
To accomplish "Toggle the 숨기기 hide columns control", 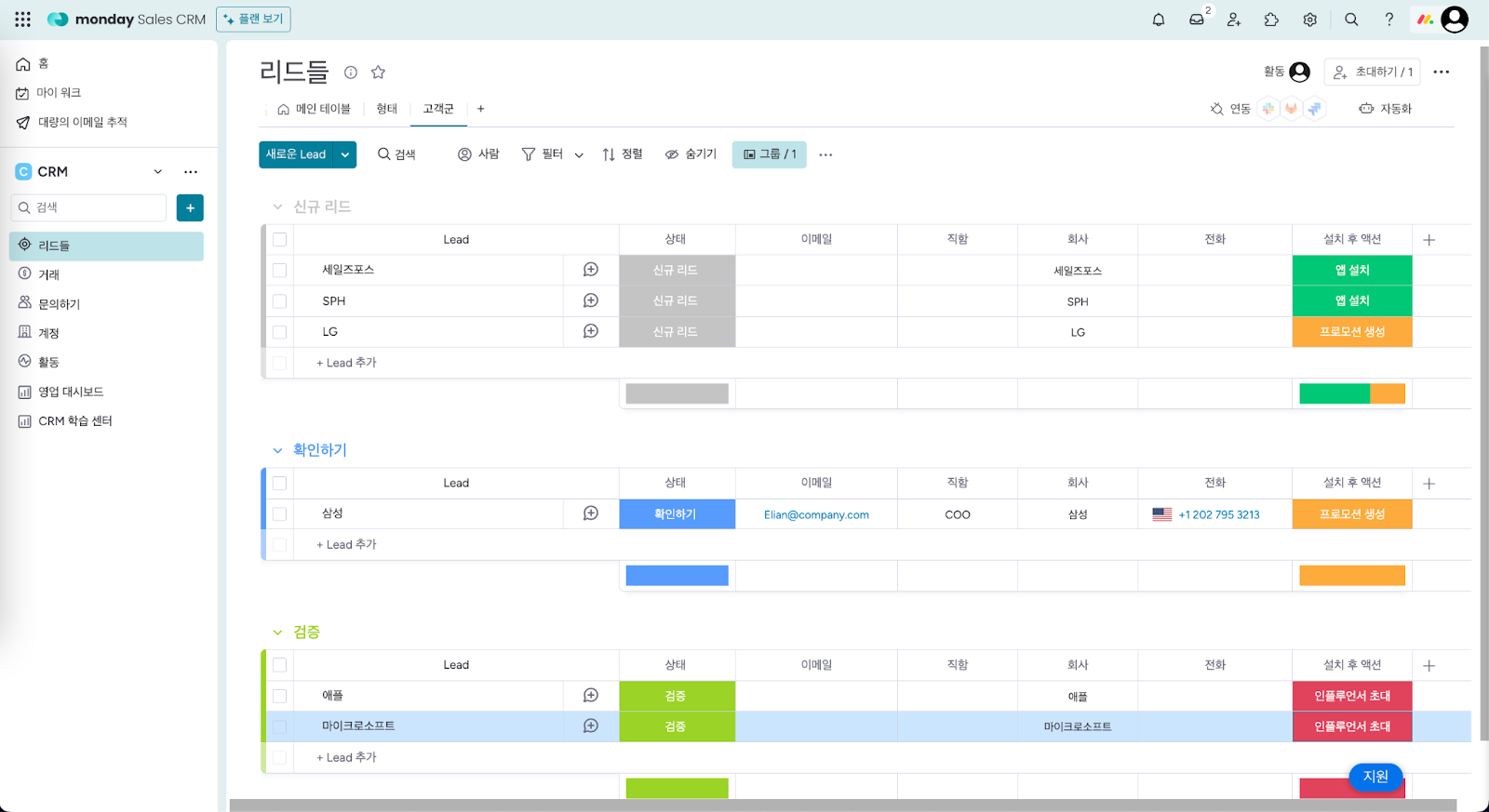I will [691, 154].
